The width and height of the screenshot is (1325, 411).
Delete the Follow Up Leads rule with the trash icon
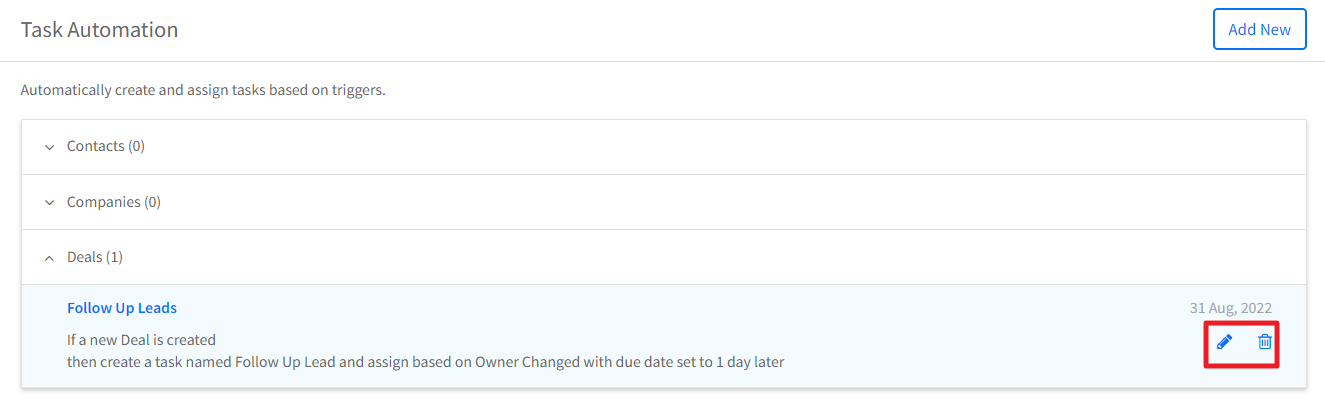(1265, 342)
